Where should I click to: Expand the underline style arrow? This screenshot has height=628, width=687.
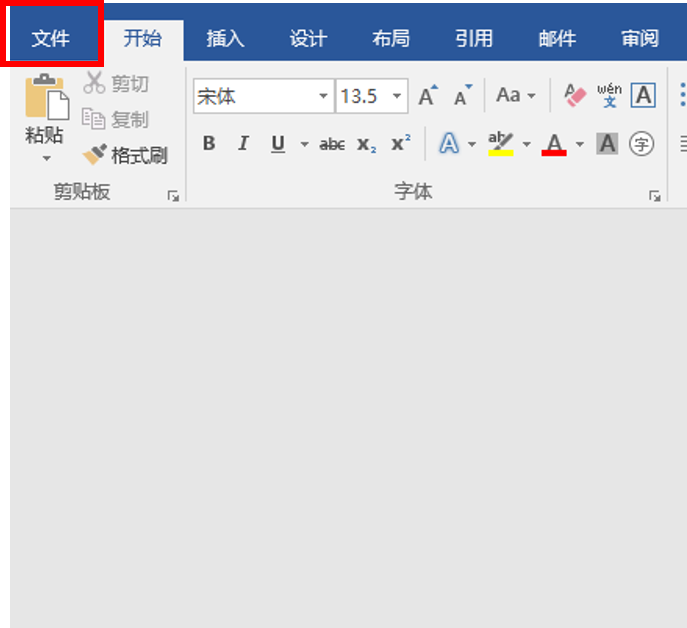[x=305, y=144]
